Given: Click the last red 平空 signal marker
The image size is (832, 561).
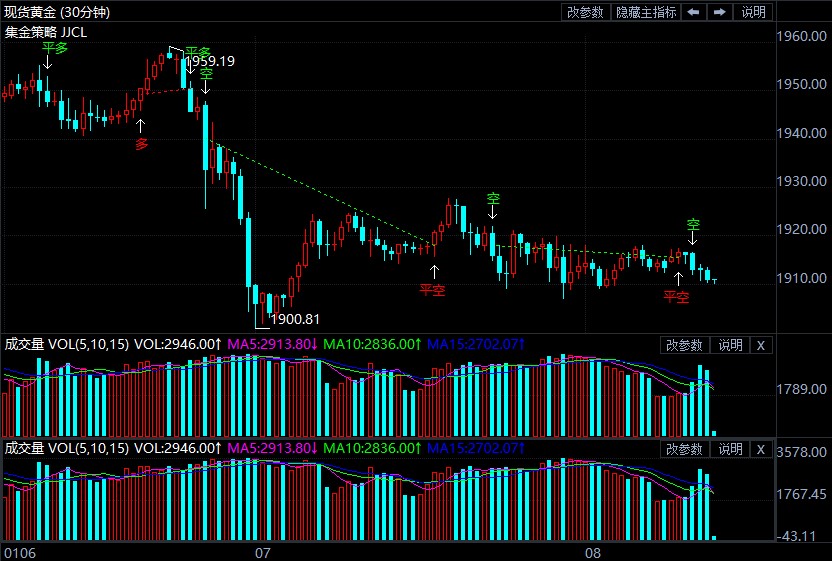Looking at the screenshot, I should pyautogui.click(x=677, y=296).
